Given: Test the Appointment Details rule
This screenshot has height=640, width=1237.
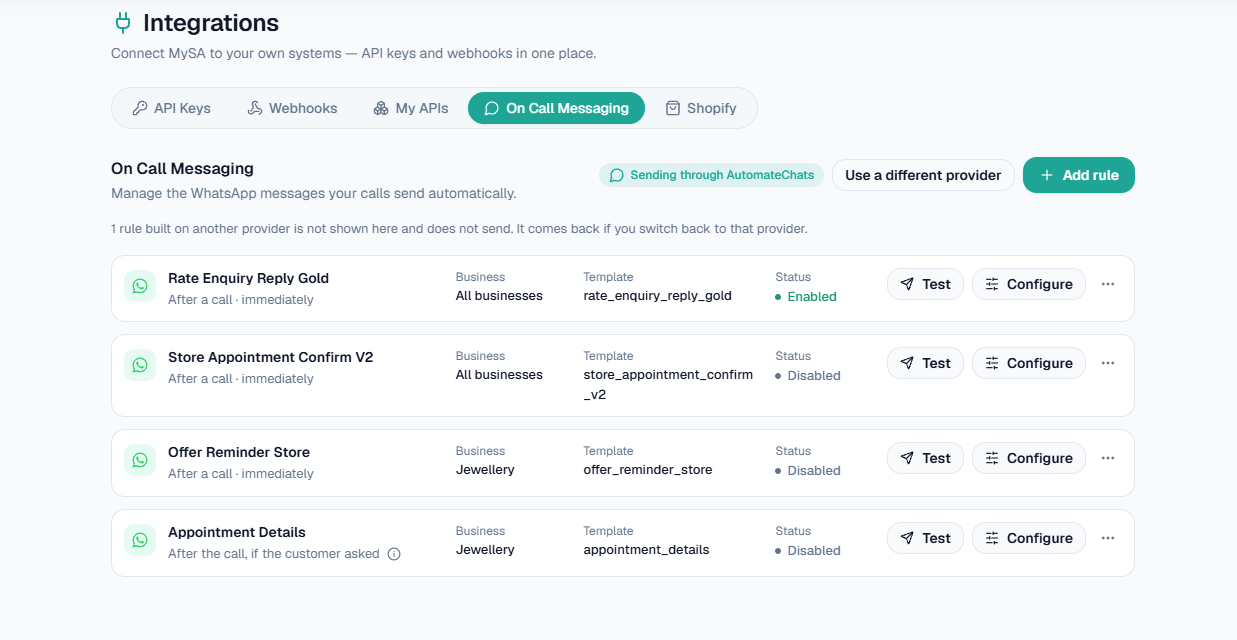Looking at the screenshot, I should click(925, 538).
